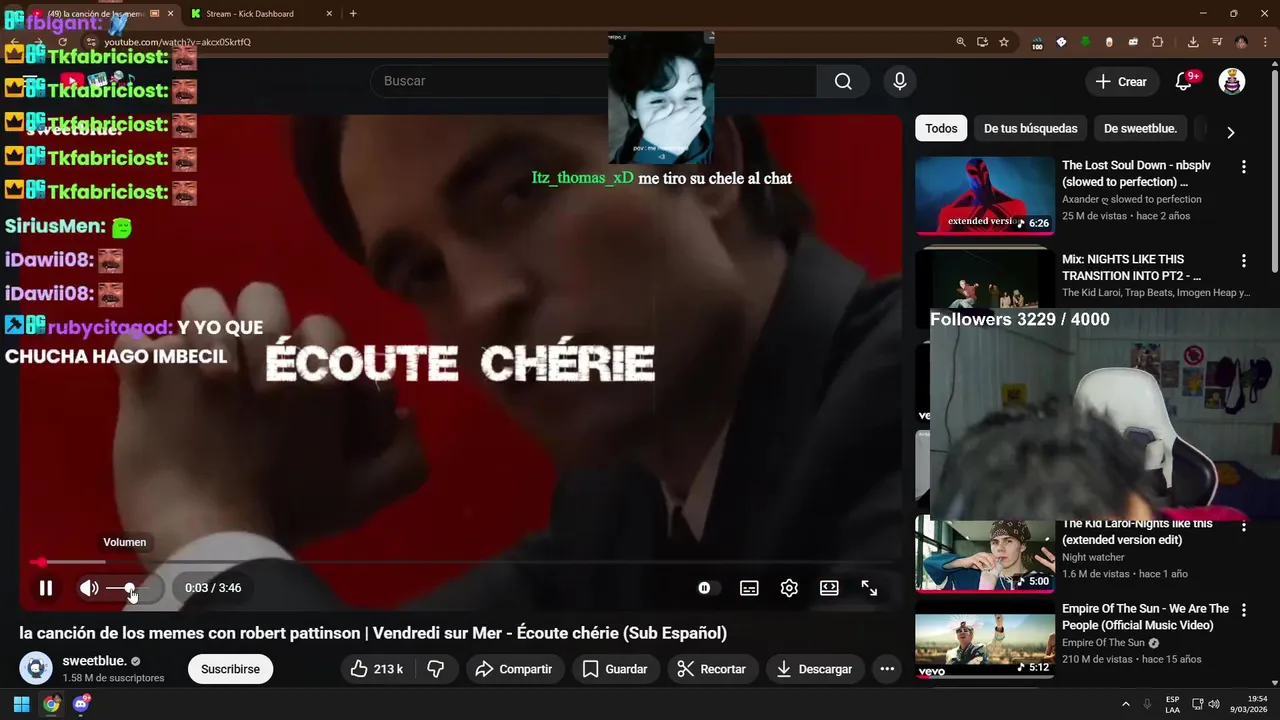Save video with Guardar

pyautogui.click(x=615, y=669)
